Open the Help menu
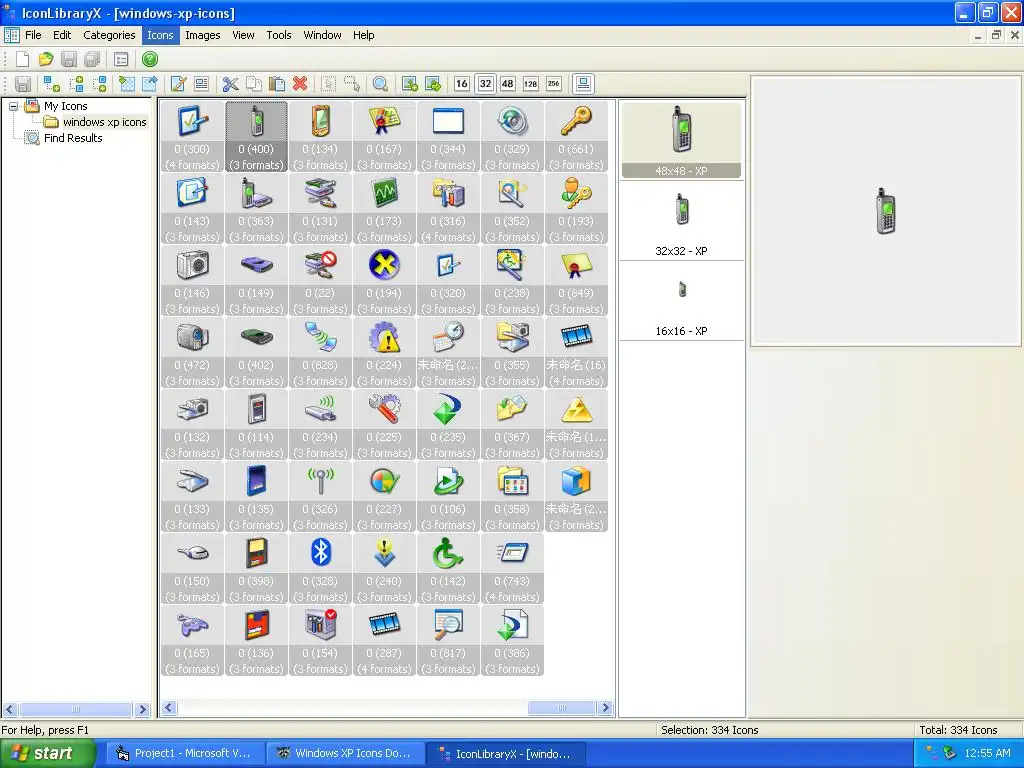 [364, 35]
